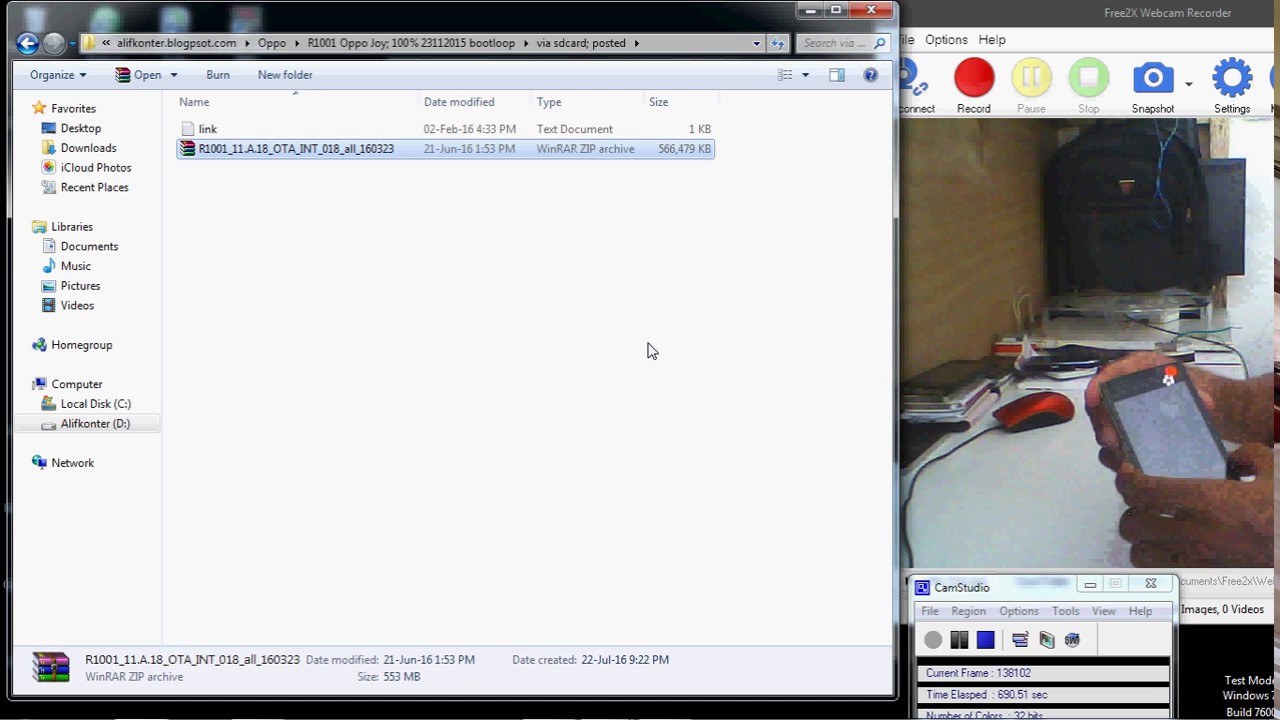Open CamStudio Region menu
Screen dimensions: 1280x720
click(968, 611)
